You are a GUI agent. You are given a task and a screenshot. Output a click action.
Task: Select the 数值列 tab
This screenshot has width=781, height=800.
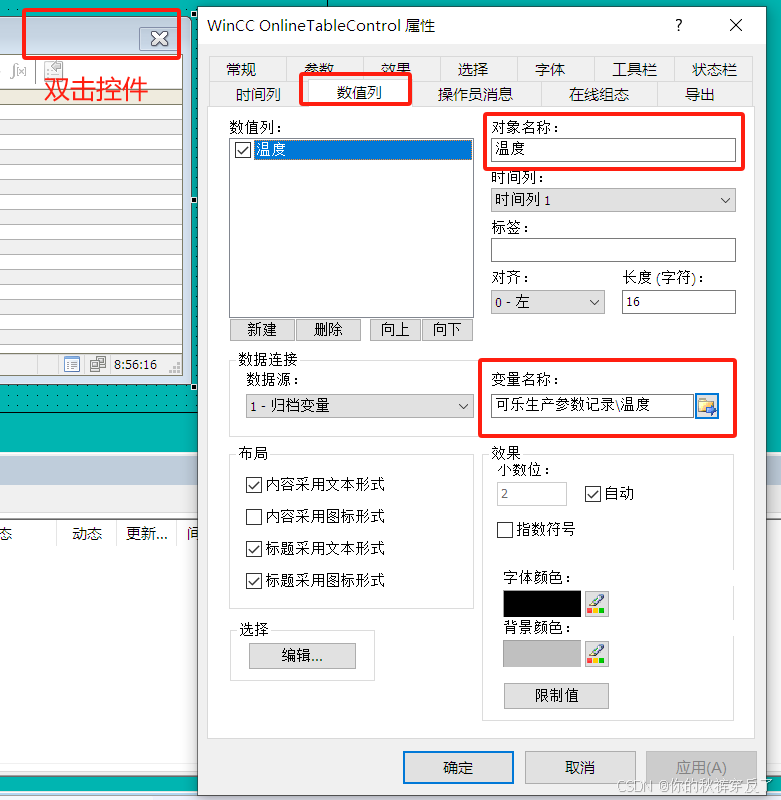[359, 92]
